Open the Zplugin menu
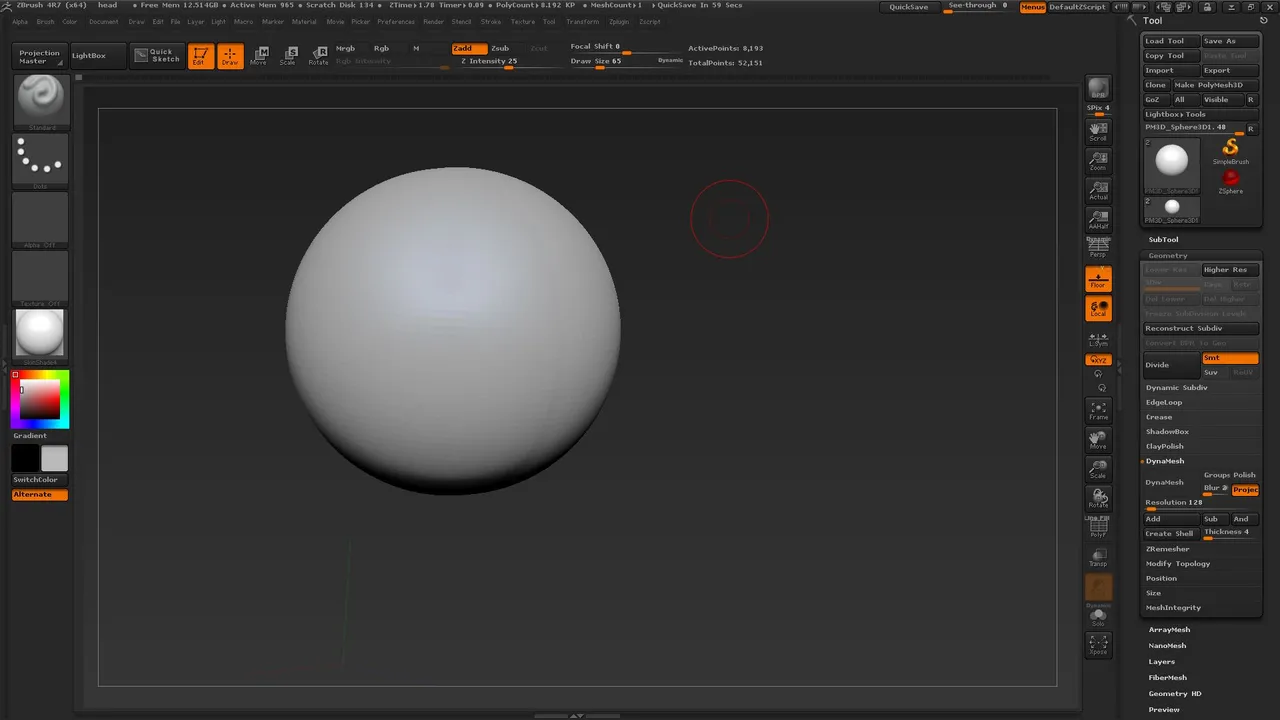Image resolution: width=1280 pixels, height=720 pixels. click(619, 21)
